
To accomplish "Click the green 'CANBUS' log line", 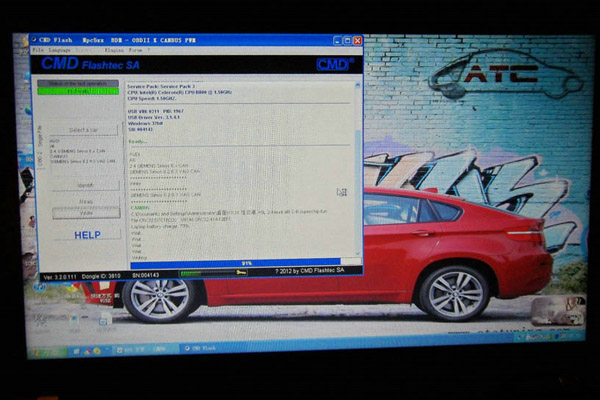I will [x=140, y=207].
